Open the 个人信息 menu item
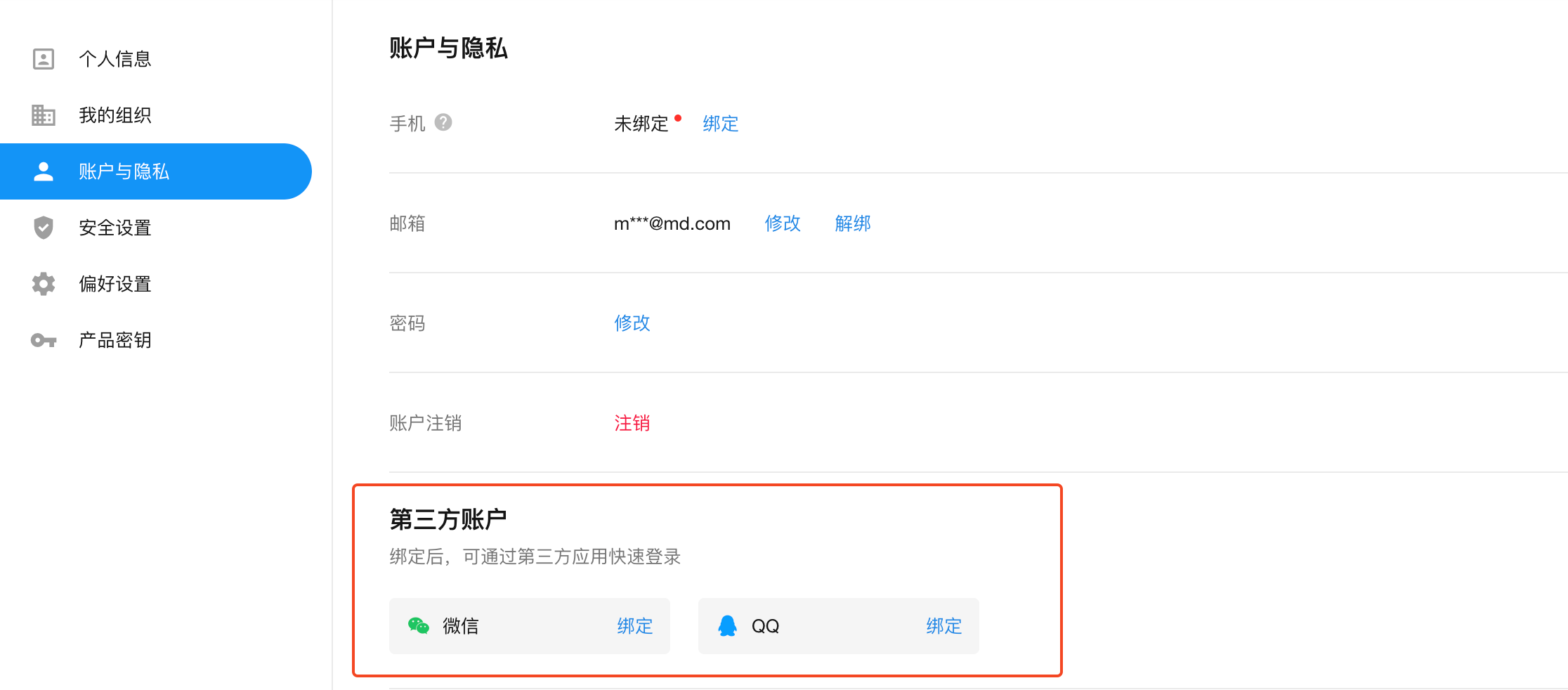 [115, 59]
